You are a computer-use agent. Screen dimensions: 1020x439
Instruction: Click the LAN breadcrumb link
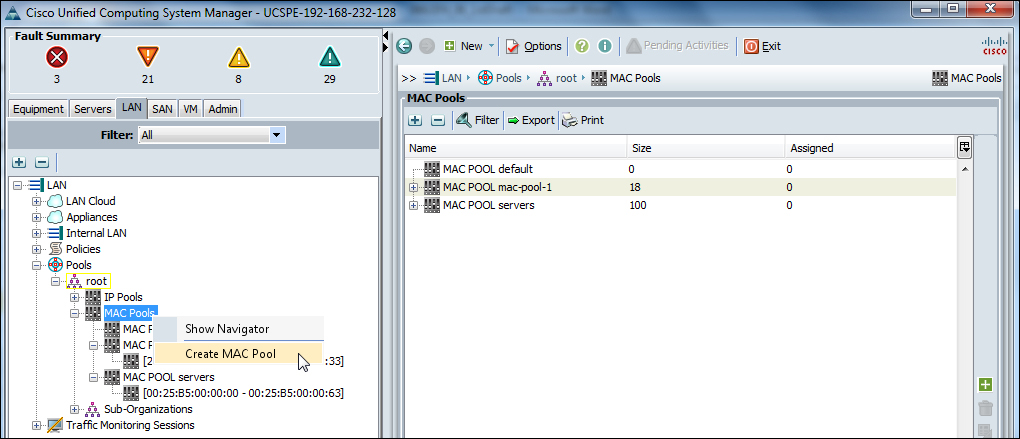(451, 78)
